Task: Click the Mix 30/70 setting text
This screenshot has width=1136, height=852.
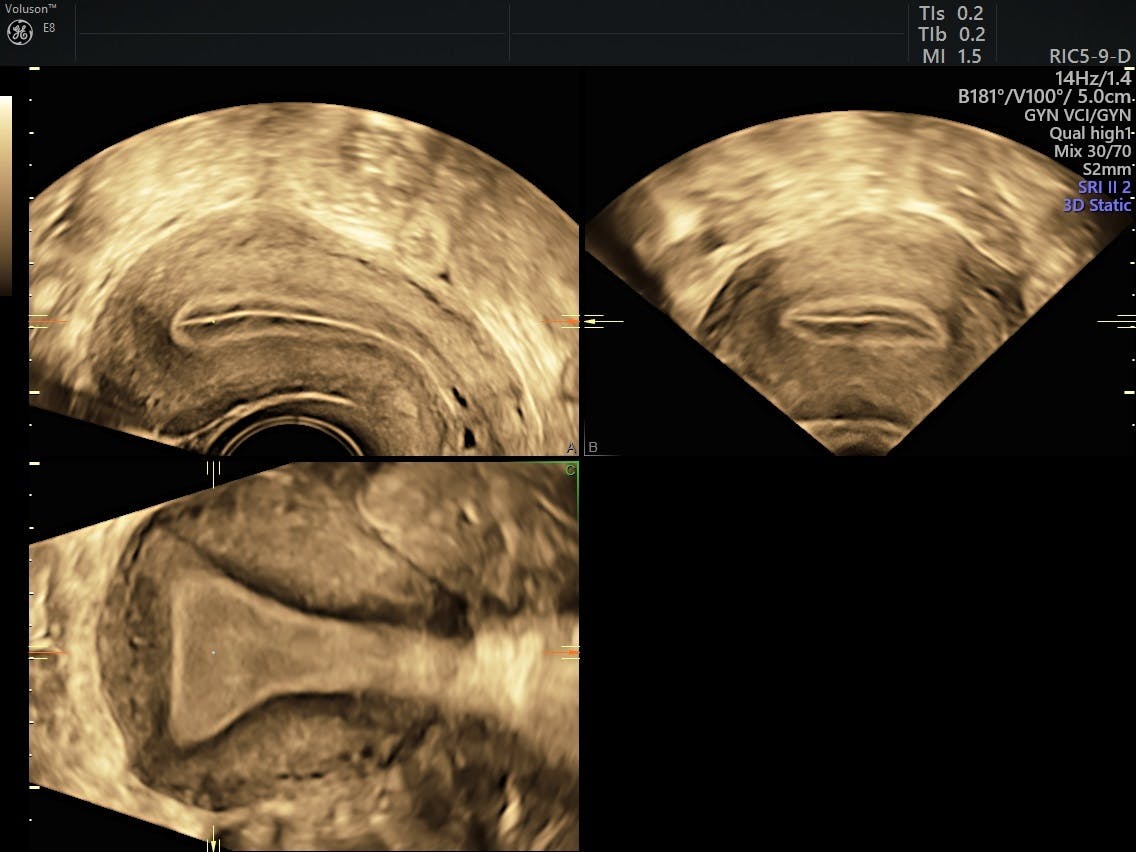Action: 1092,151
